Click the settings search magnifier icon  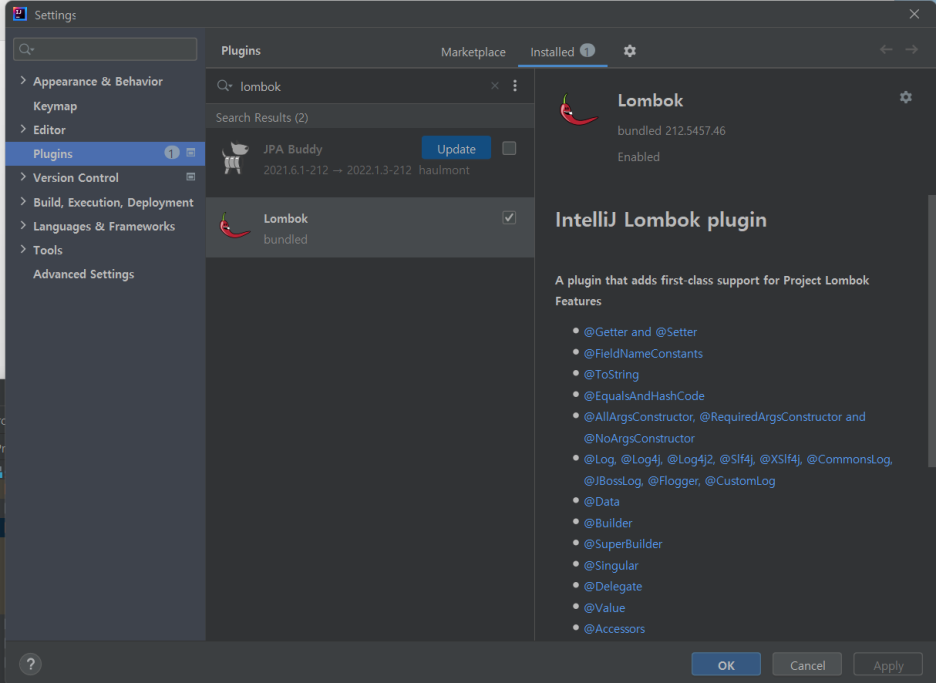click(x=26, y=49)
